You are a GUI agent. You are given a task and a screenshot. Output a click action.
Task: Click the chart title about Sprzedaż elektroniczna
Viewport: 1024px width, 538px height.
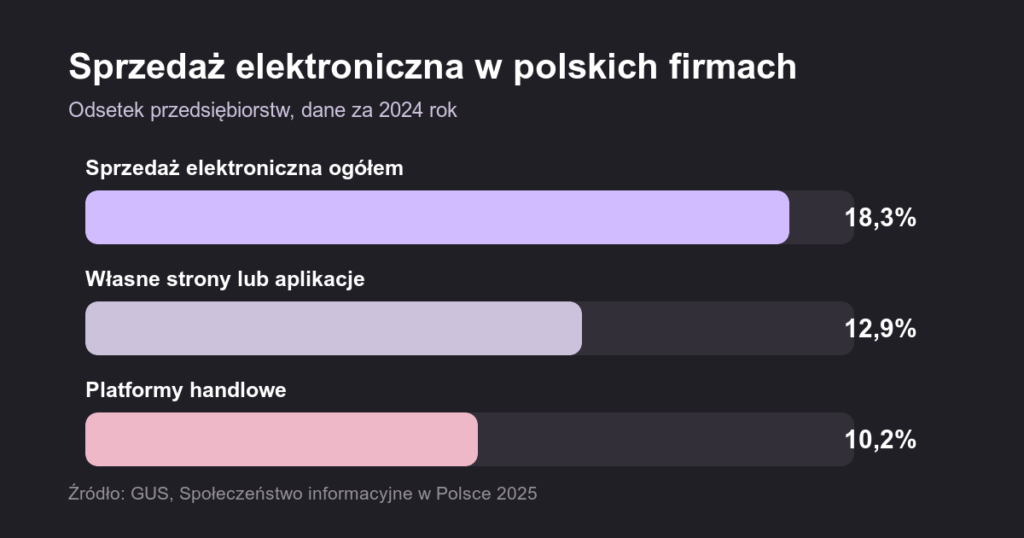432,67
